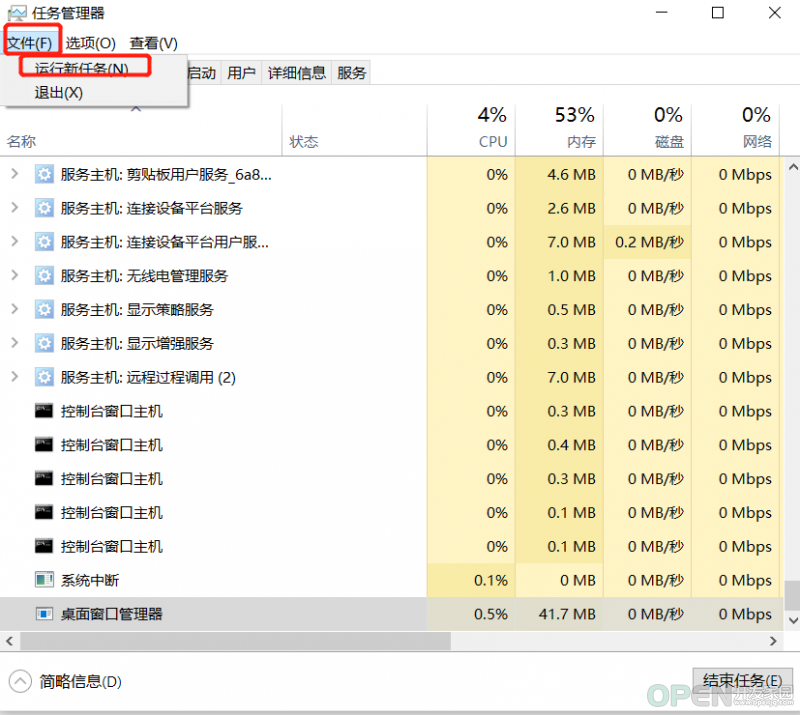
Task: Click the 0.1% CPU value
Action: pos(490,580)
